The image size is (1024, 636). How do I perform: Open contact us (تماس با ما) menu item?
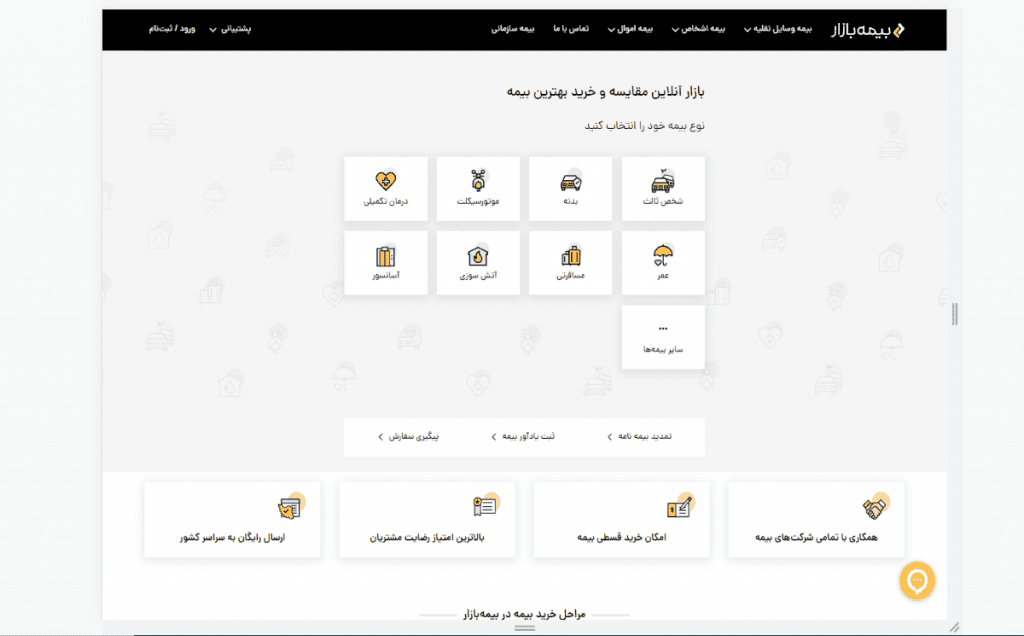[x=571, y=29]
